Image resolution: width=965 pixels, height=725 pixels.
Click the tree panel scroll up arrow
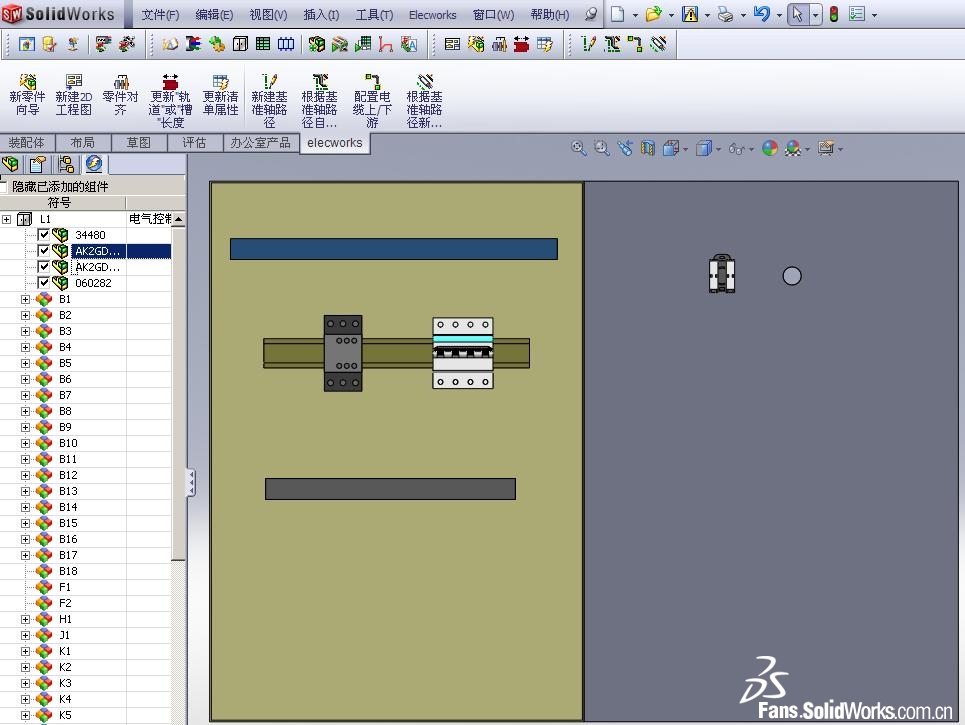pos(178,219)
